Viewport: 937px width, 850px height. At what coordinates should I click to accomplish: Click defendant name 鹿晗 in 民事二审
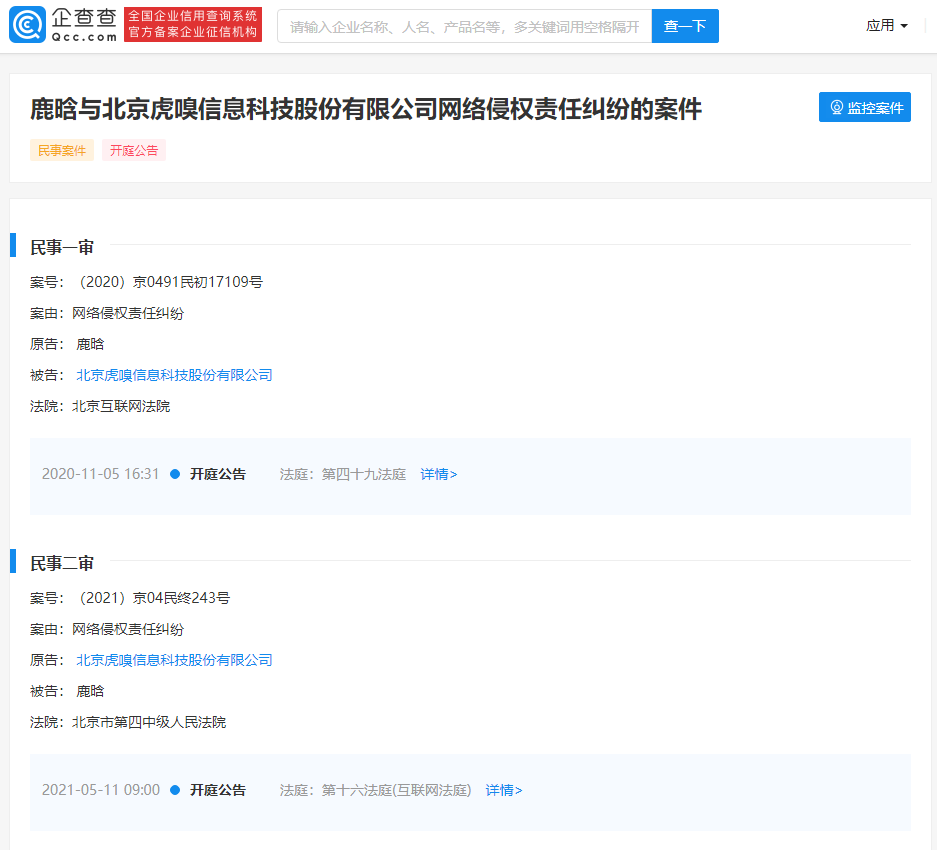coord(90,692)
